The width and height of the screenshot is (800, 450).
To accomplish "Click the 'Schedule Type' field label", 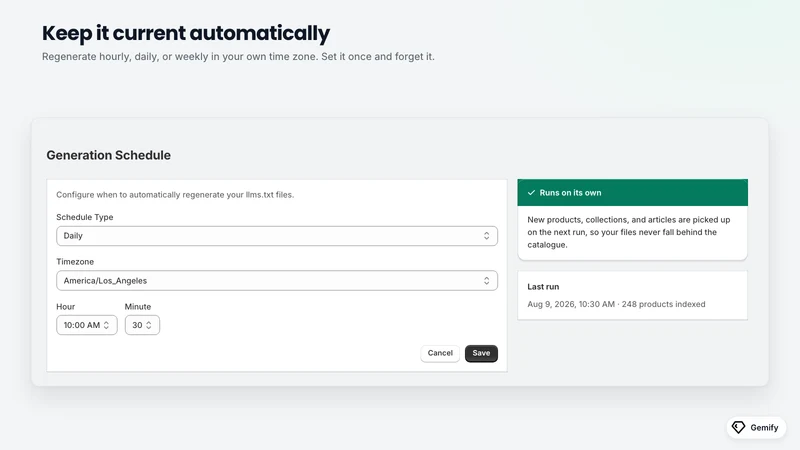I will tap(85, 217).
